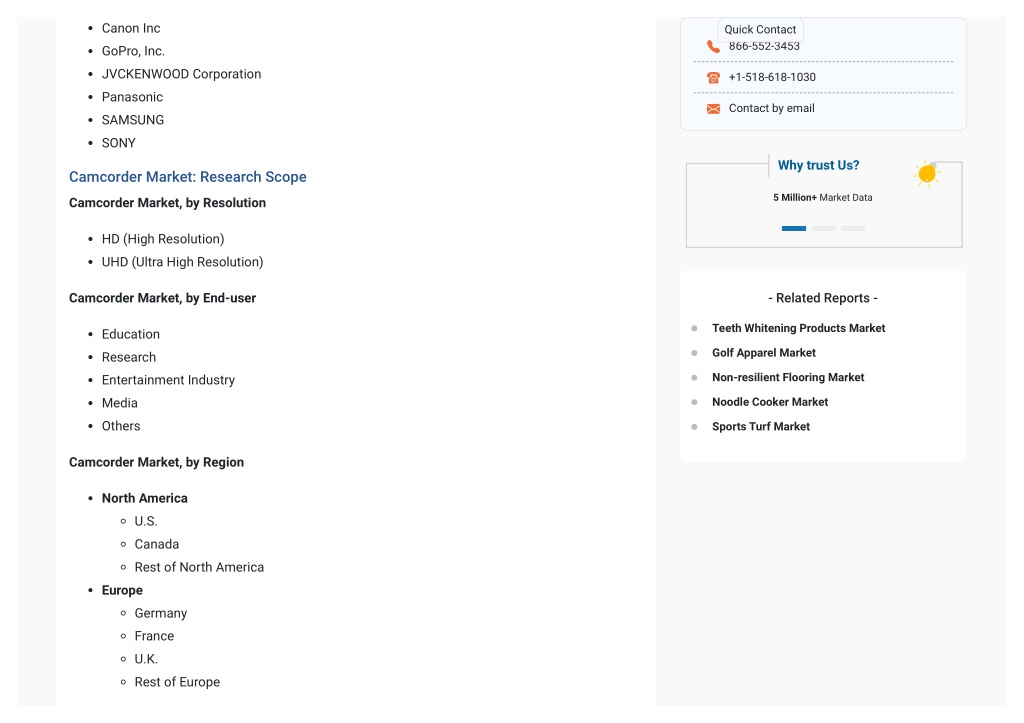This screenshot has height=723, width=1024.
Task: Click the Rest of Europe sub-item
Action: tap(177, 682)
